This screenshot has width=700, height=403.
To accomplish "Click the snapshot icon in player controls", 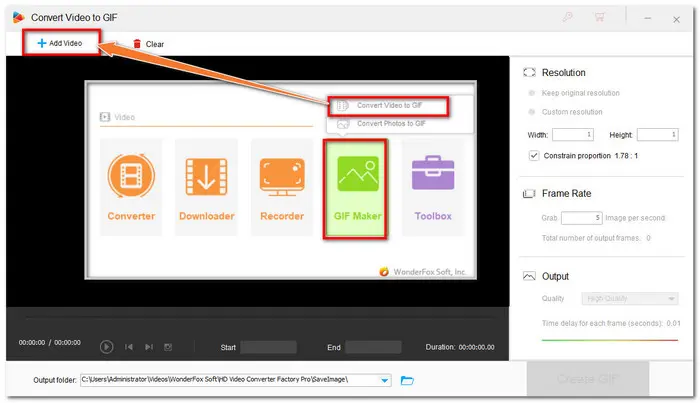I will [x=168, y=347].
